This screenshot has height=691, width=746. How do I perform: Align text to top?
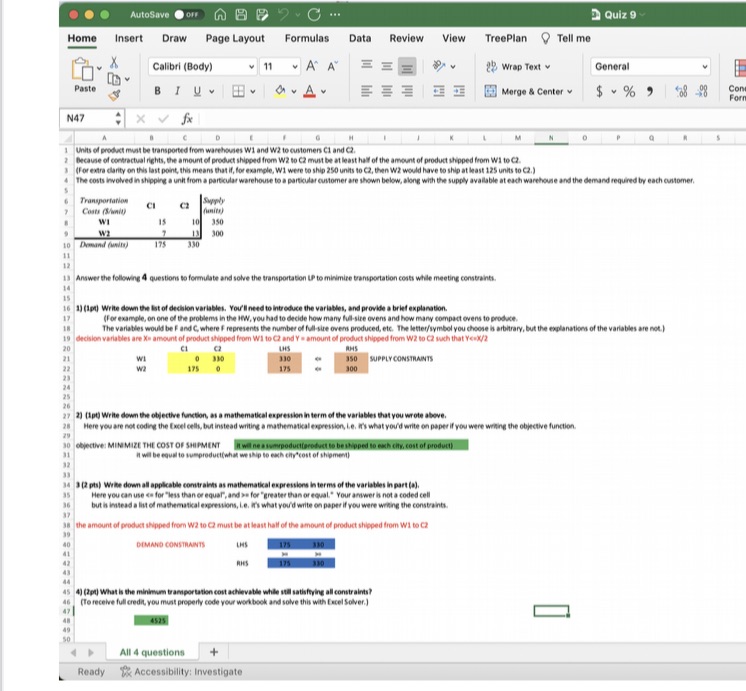click(x=366, y=65)
